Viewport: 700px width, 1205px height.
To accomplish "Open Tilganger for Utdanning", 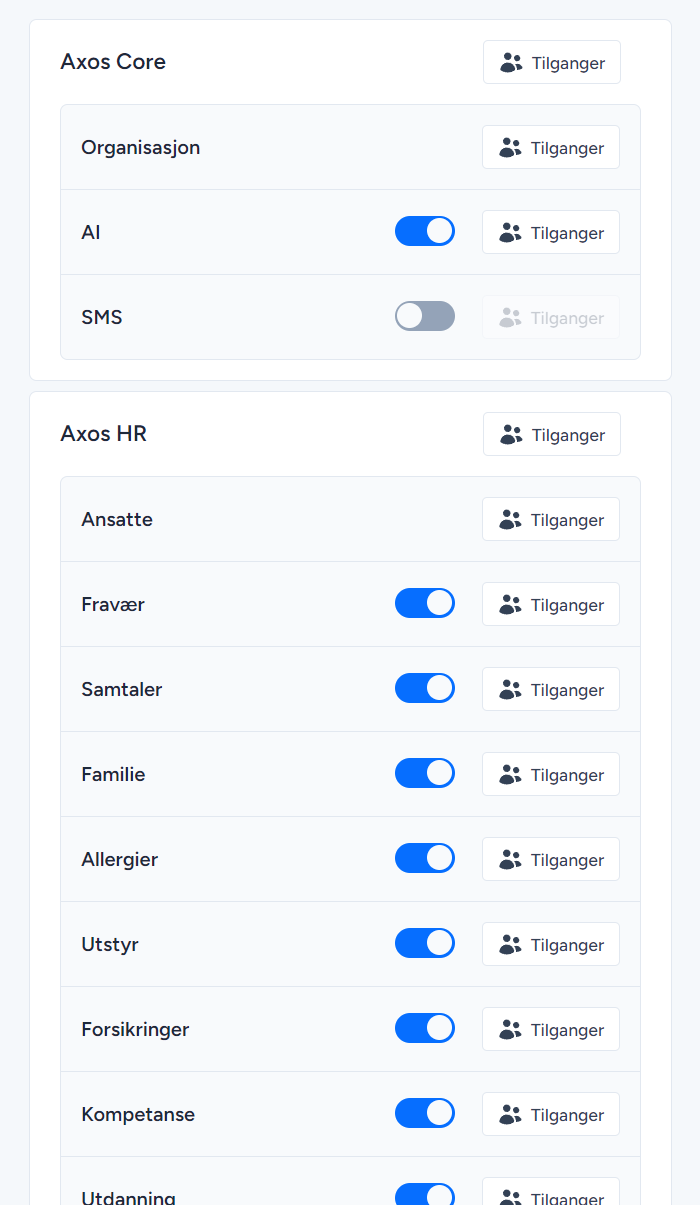I will pyautogui.click(x=550, y=1196).
